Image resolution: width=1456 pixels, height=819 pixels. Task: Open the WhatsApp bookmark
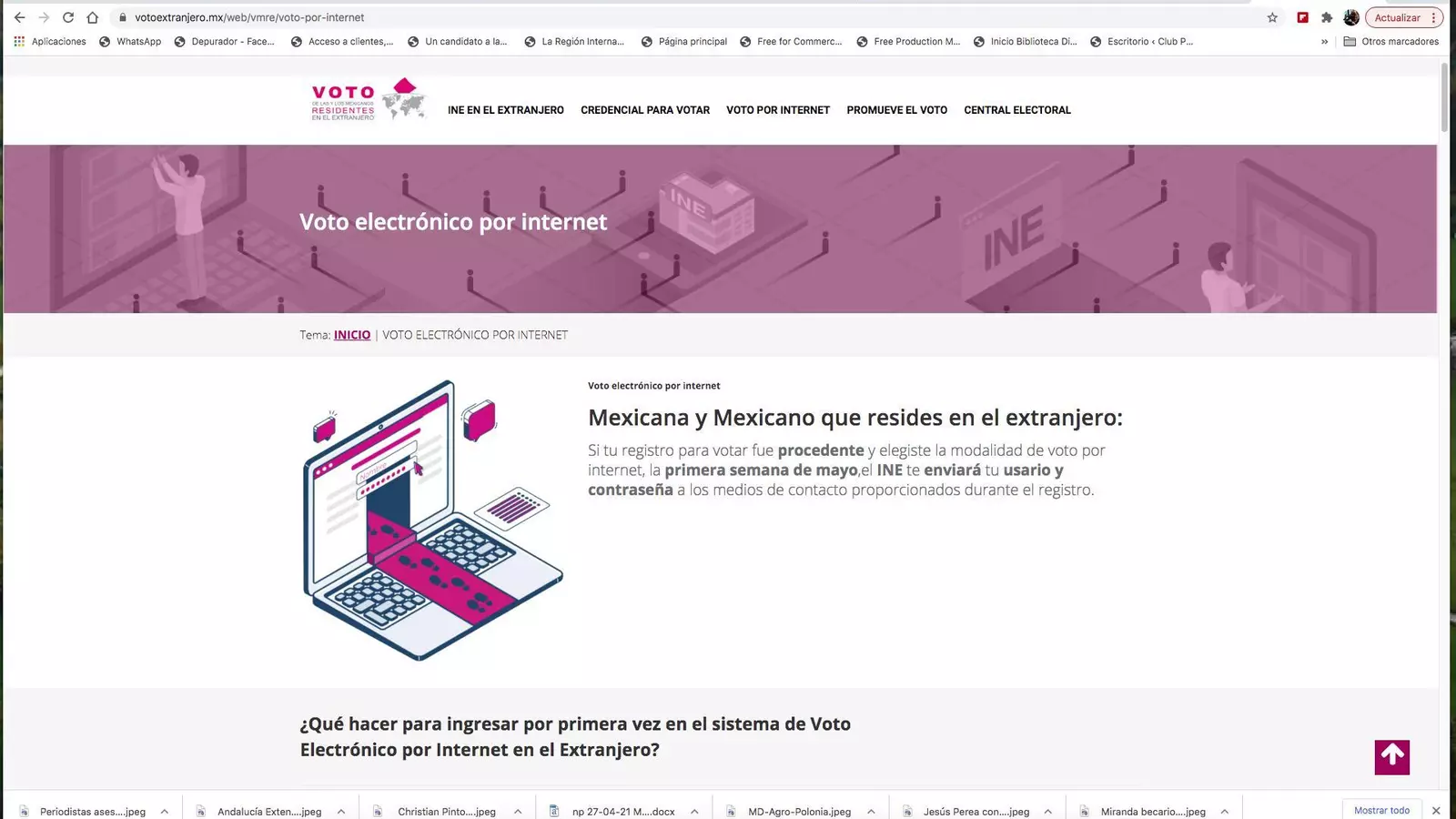click(130, 42)
